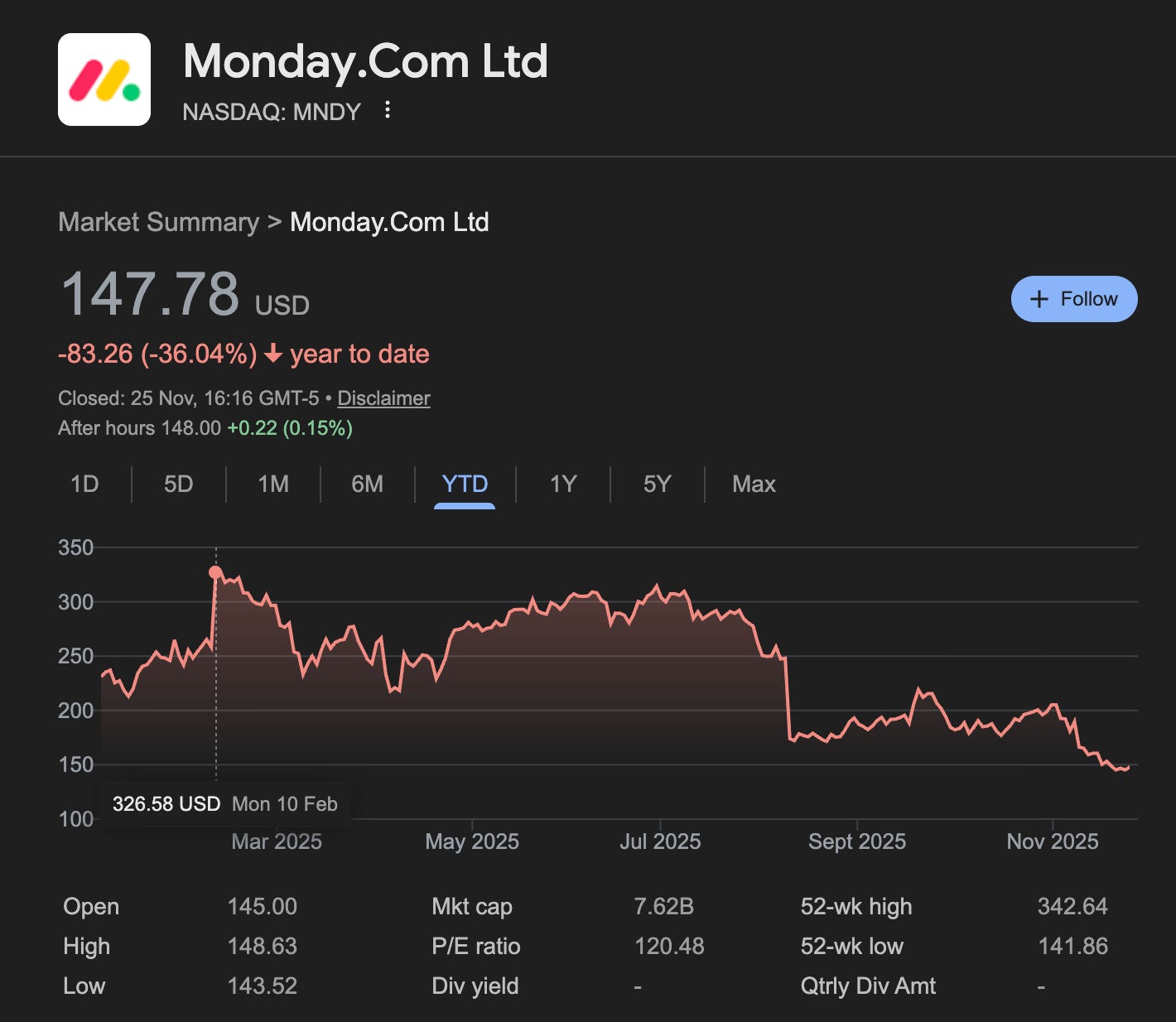
Task: Click the NASDAQ: MNDY ticker text
Action: click(272, 112)
